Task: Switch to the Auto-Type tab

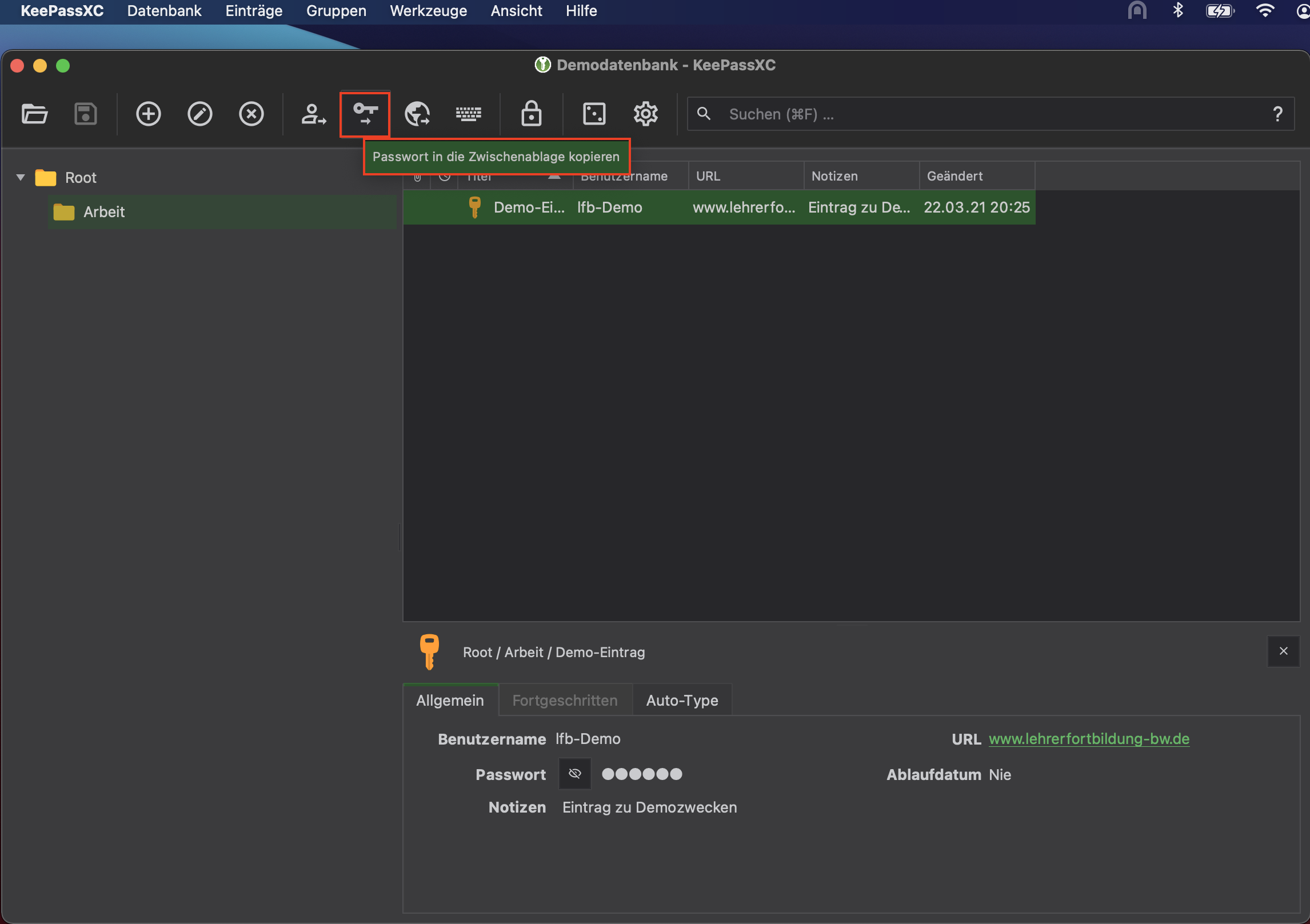Action: pyautogui.click(x=681, y=700)
